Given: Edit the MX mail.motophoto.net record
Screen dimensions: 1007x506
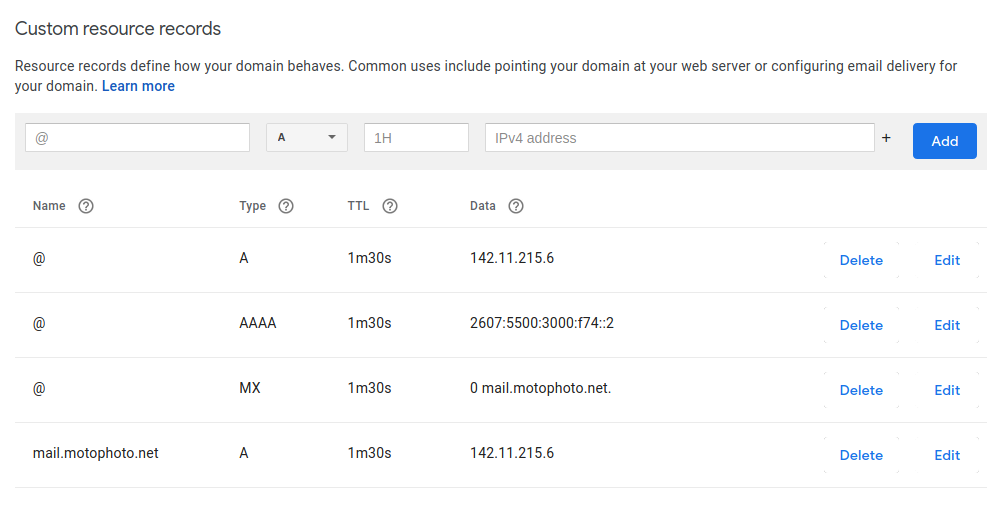Looking at the screenshot, I should pos(947,390).
